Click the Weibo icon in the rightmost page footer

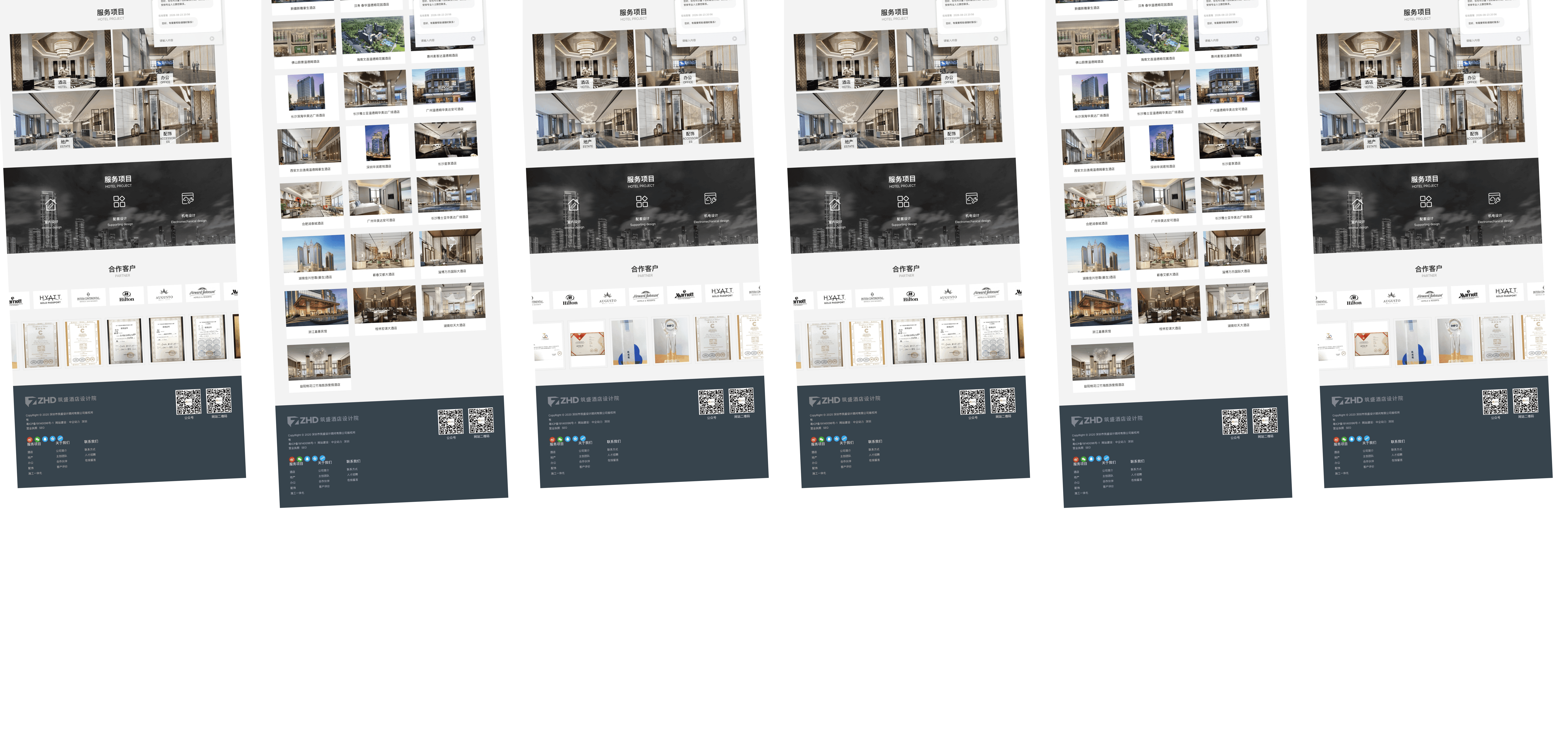pos(1336,440)
